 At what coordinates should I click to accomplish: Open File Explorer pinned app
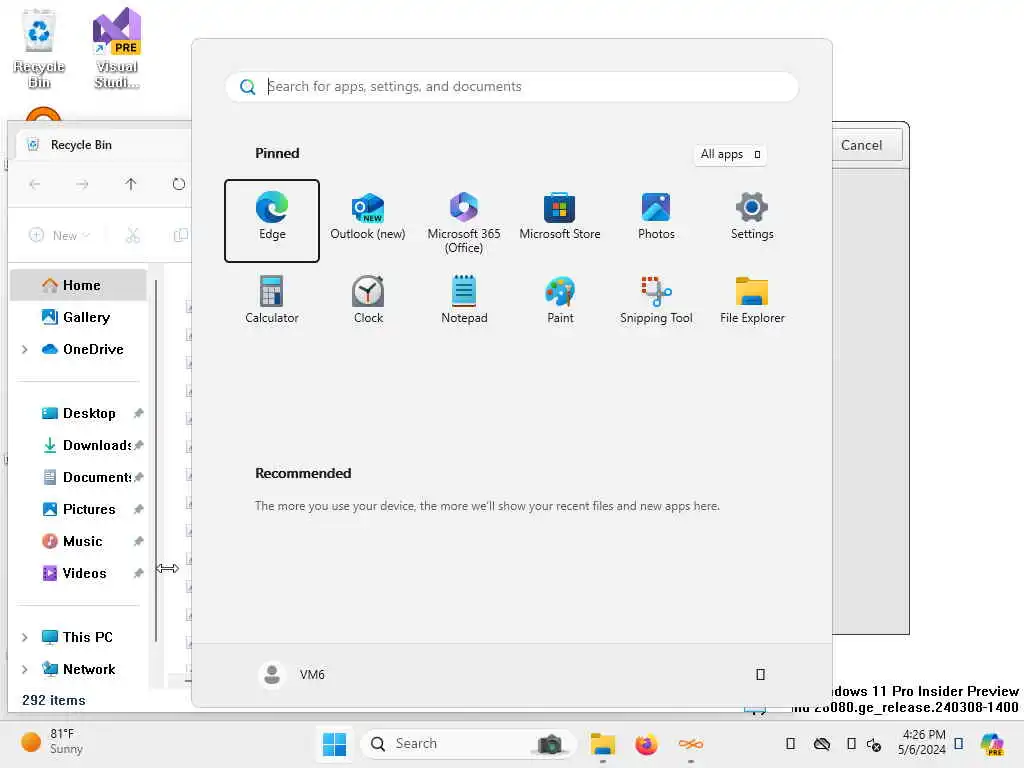(752, 300)
